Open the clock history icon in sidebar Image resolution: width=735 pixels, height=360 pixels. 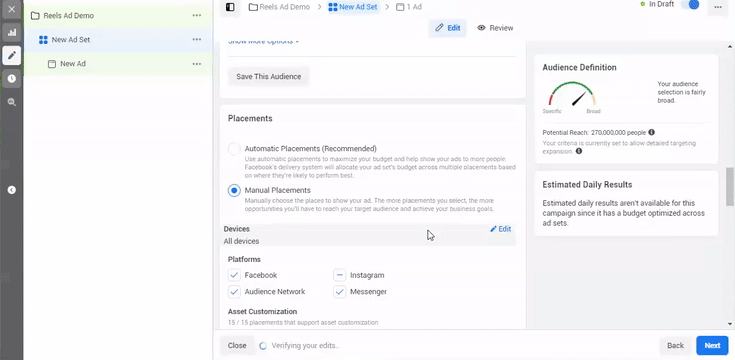click(12, 79)
